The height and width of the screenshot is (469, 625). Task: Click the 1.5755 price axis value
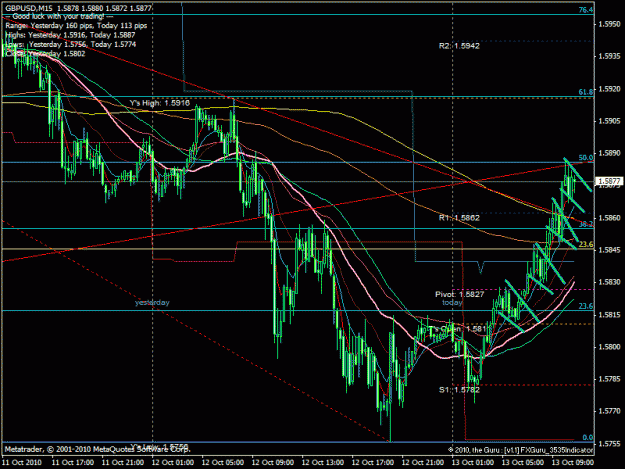(x=609, y=443)
